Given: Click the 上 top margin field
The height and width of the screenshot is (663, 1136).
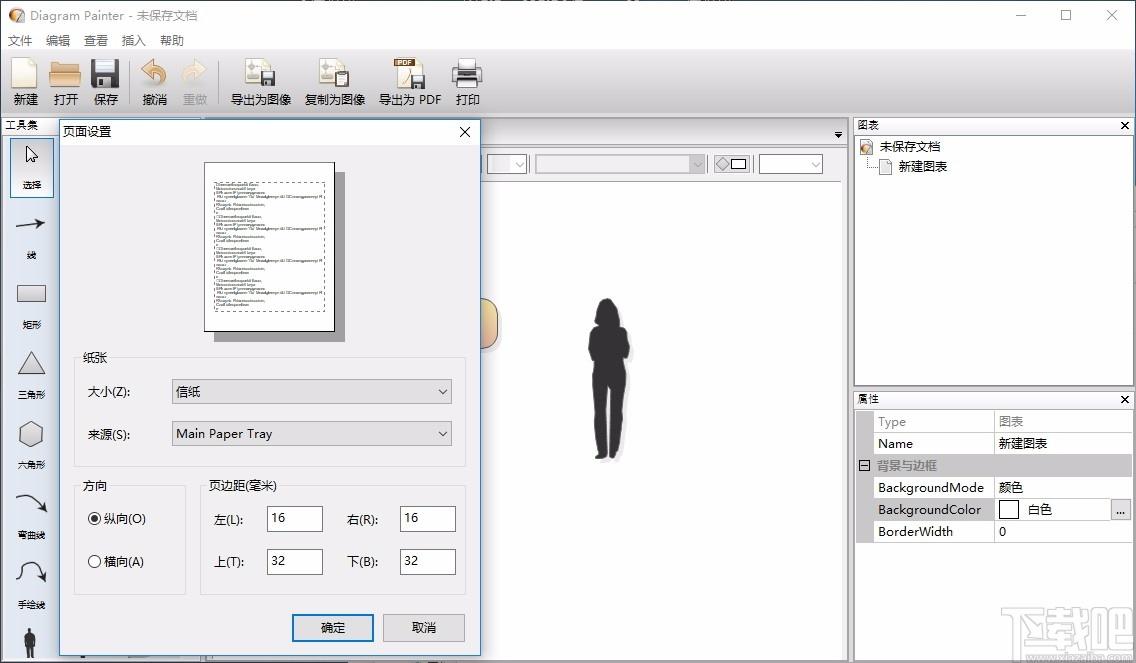Looking at the screenshot, I should coord(295,562).
